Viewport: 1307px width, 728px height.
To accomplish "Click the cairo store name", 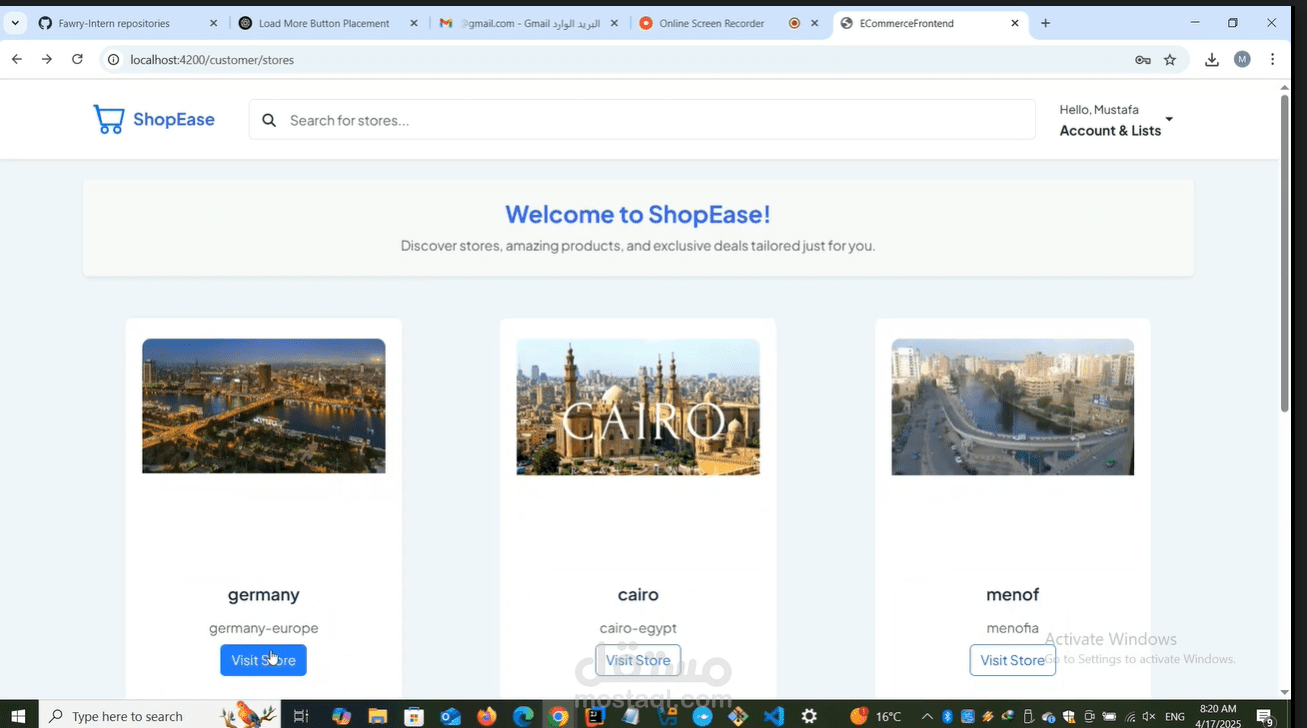I will pos(638,595).
